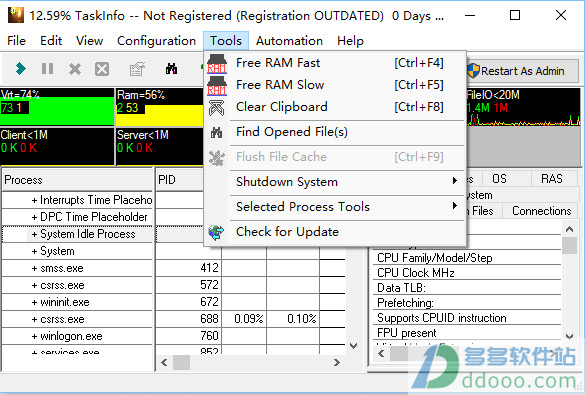This screenshot has width=585, height=395.
Task: Click the Restart As Admin button
Action: pyautogui.click(x=522, y=71)
